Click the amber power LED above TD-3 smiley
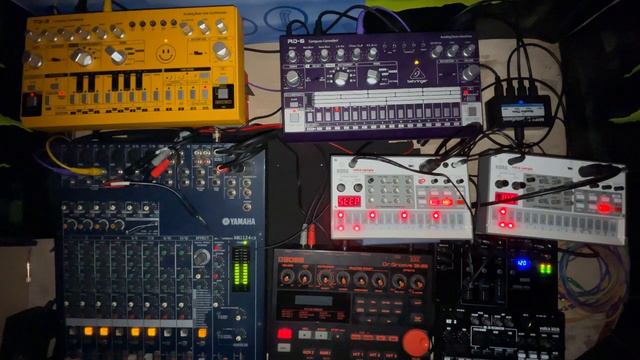The image size is (640, 360). [166, 41]
